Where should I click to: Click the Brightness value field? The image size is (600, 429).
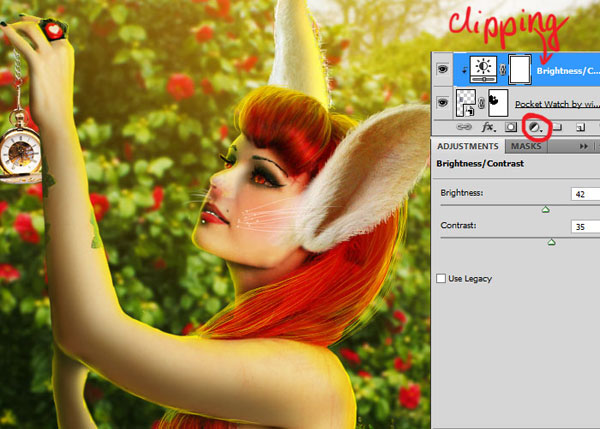click(585, 194)
